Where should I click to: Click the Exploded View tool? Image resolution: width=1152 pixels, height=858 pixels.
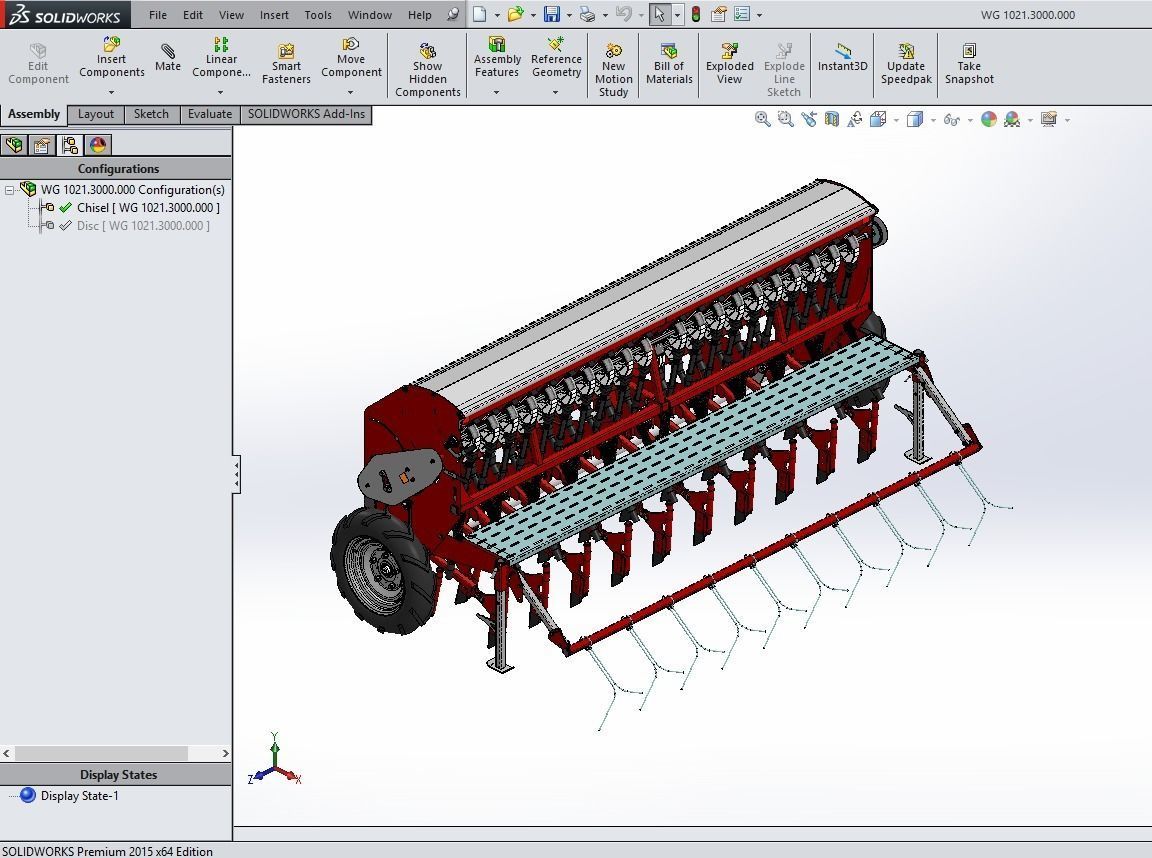pyautogui.click(x=730, y=63)
